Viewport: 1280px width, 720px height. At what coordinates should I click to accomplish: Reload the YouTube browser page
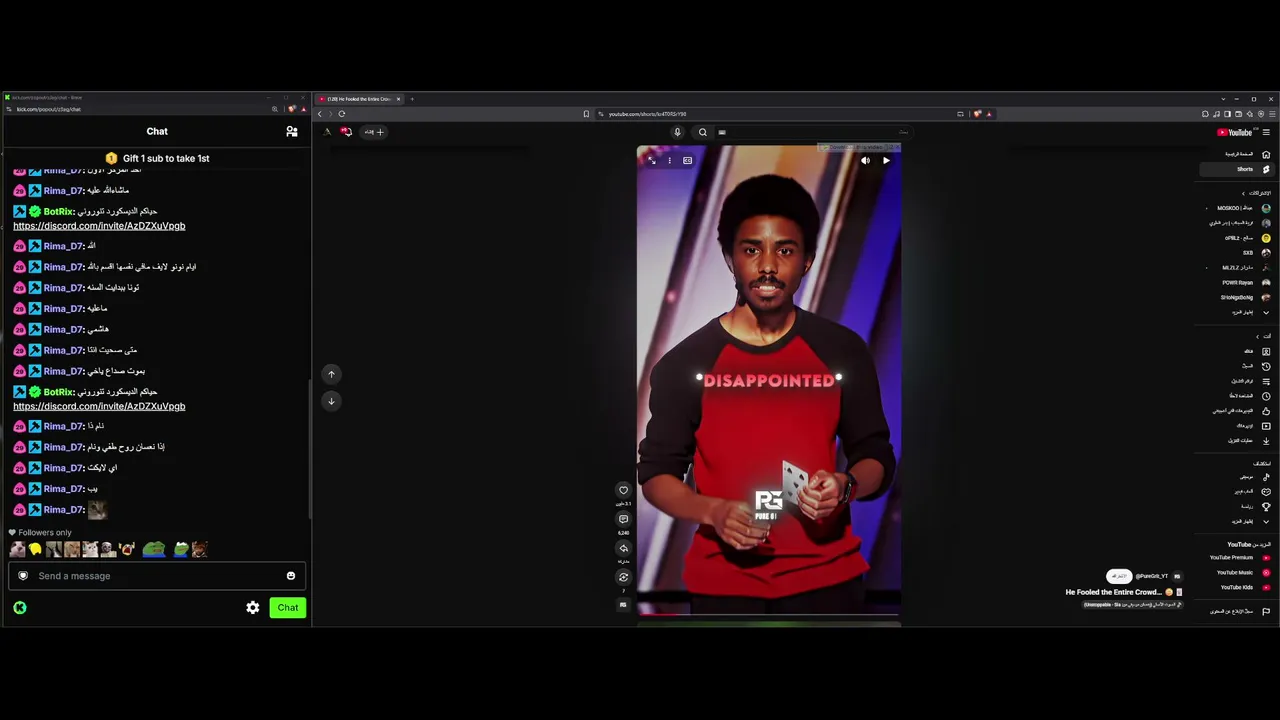click(342, 114)
